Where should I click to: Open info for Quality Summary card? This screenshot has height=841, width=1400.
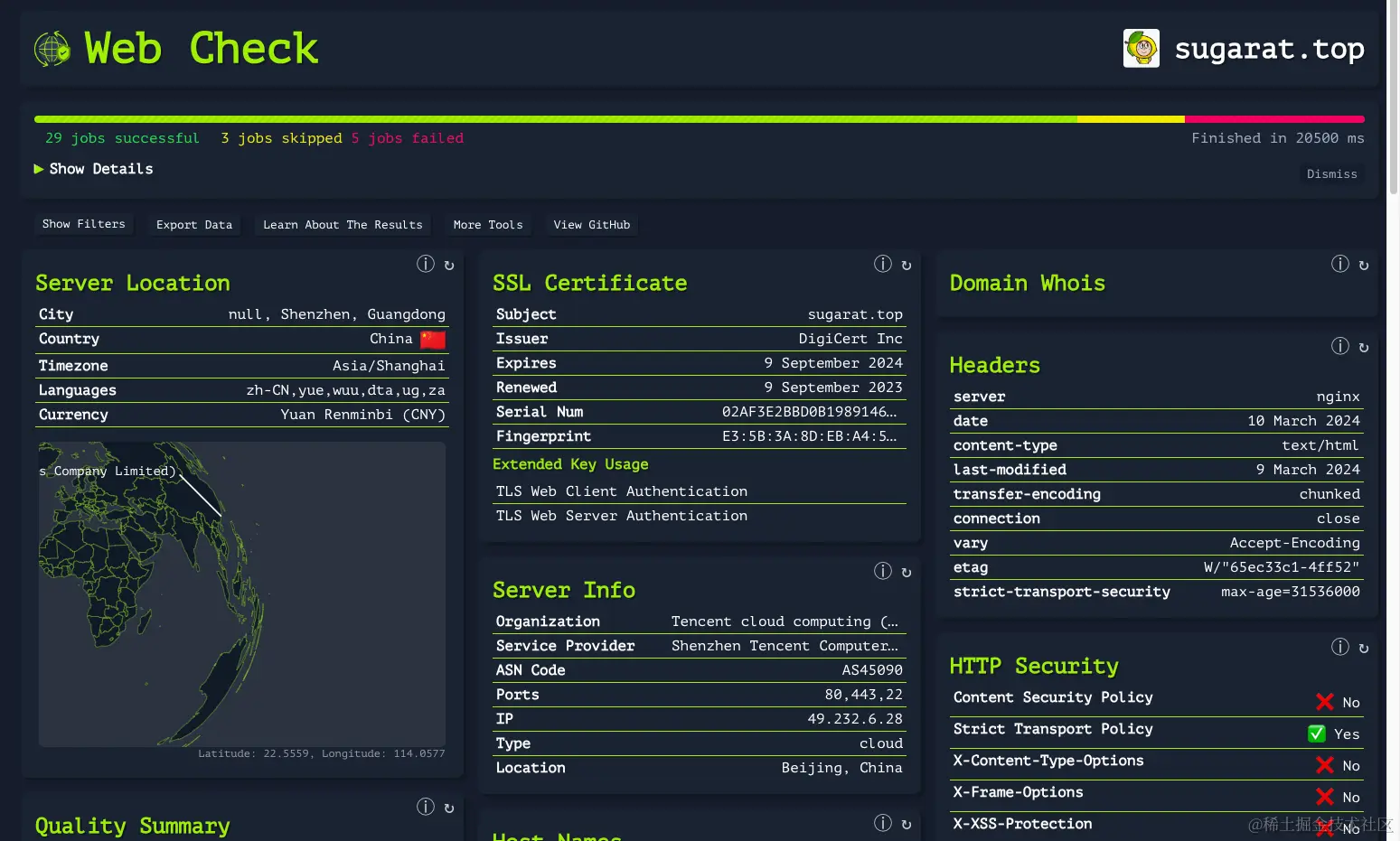[426, 807]
